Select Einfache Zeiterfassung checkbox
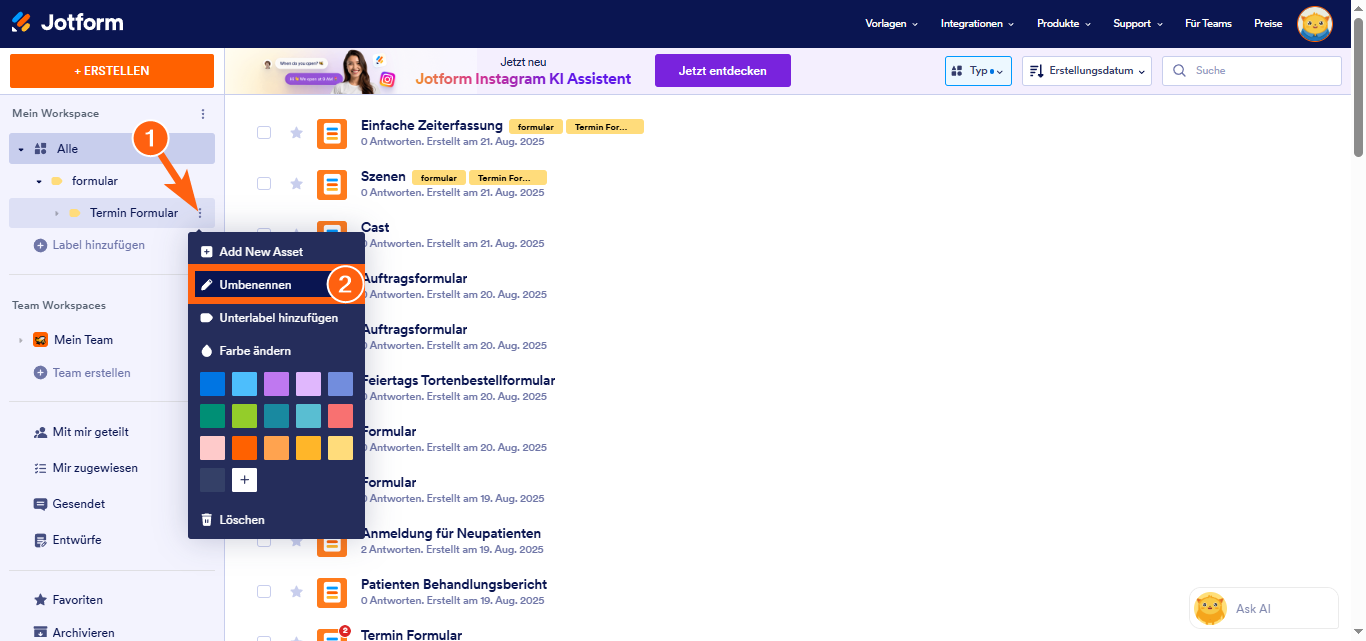This screenshot has width=1366, height=641. coord(264,132)
